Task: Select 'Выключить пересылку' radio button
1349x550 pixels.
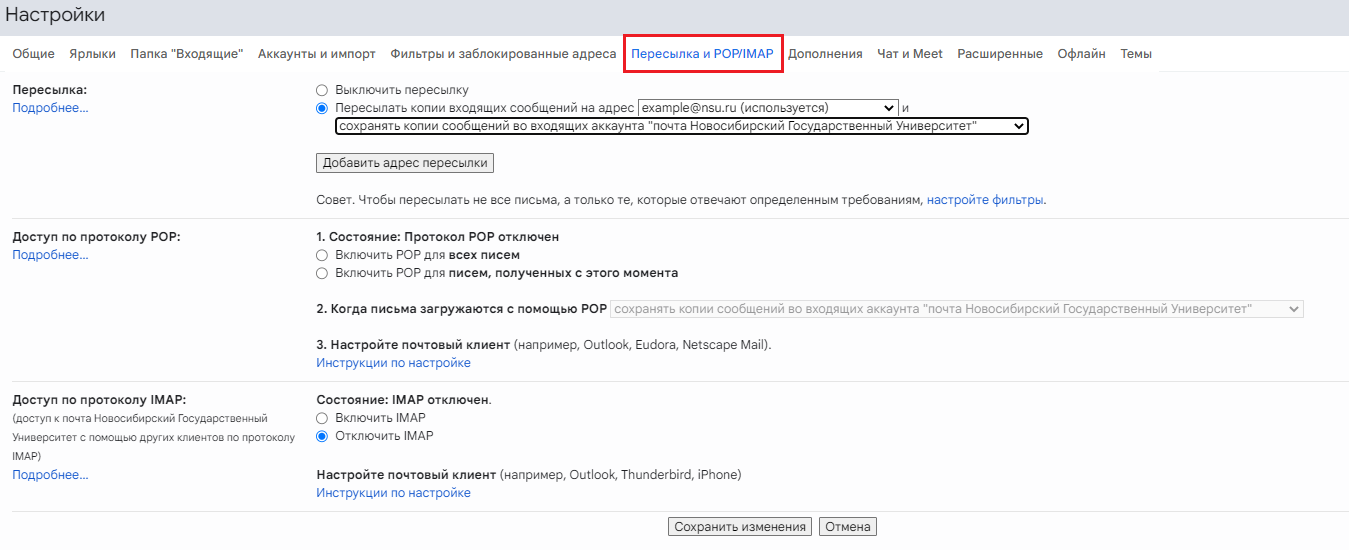Action: click(x=322, y=90)
